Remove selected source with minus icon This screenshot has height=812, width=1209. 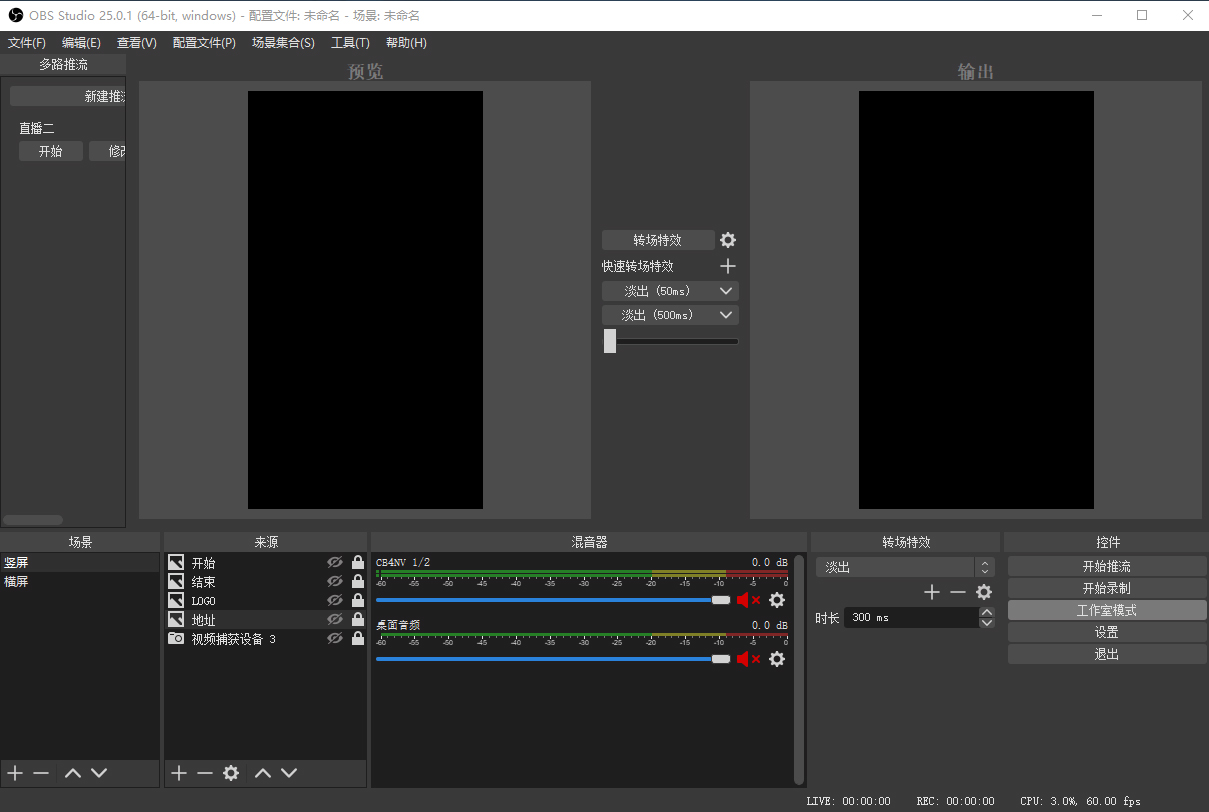pyautogui.click(x=205, y=773)
